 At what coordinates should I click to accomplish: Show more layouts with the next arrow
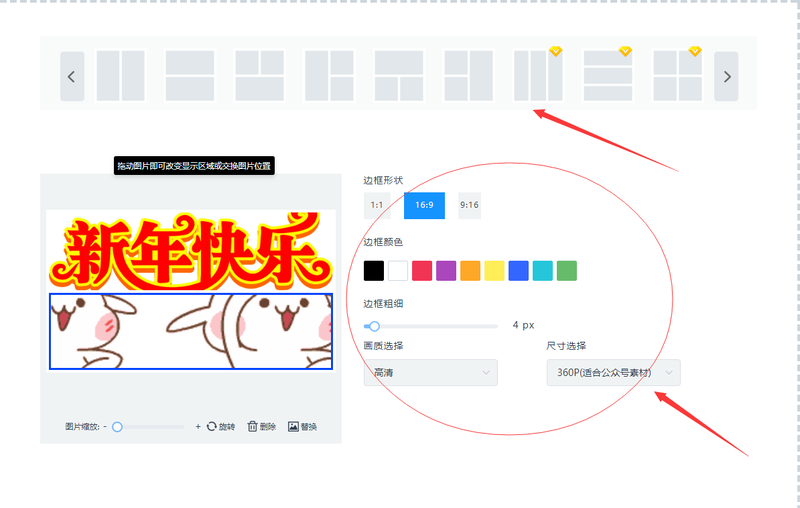point(726,77)
